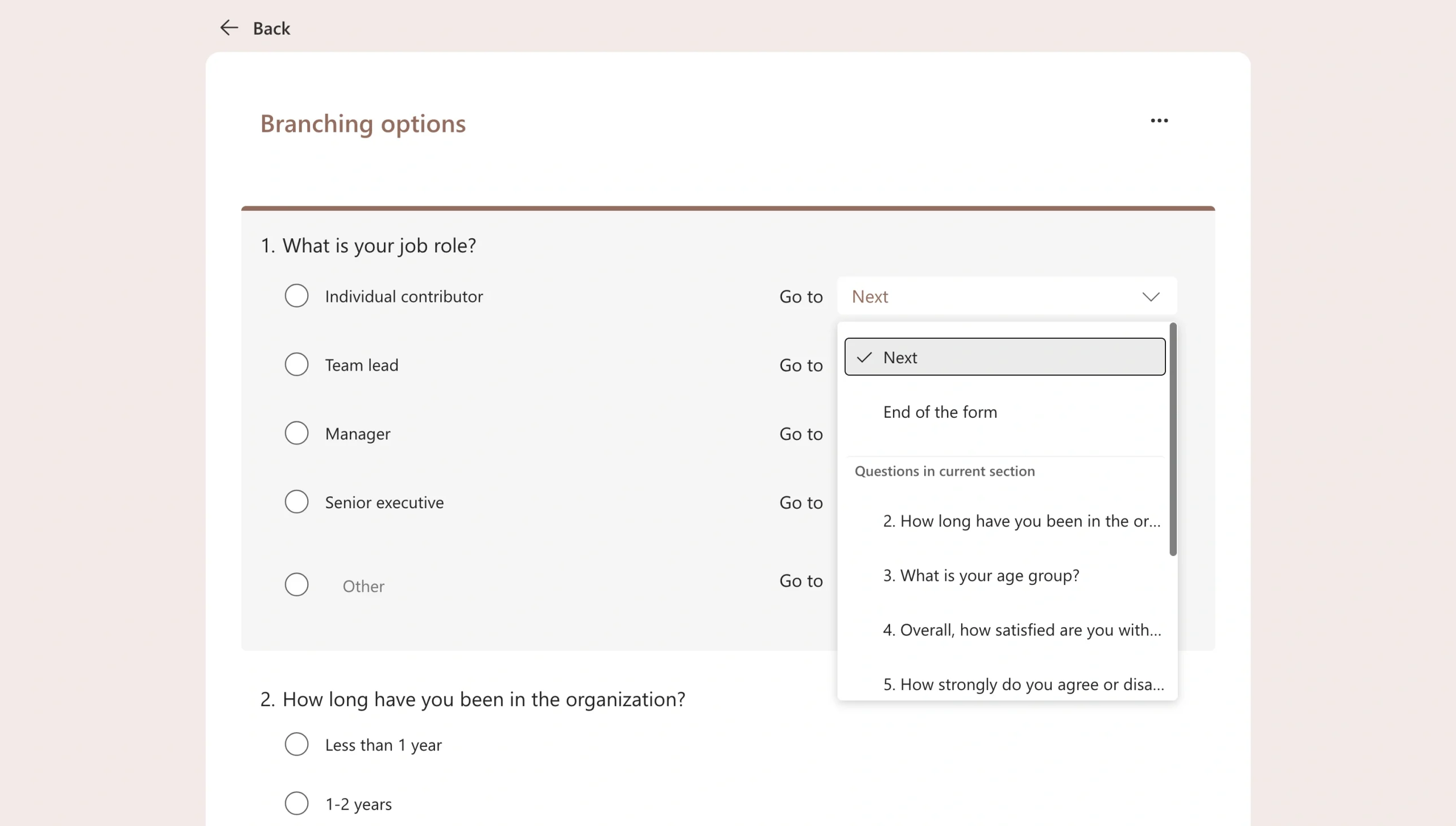Choose question 2 How long have you been
Screen dimensions: 1456x826
click(x=1004, y=521)
